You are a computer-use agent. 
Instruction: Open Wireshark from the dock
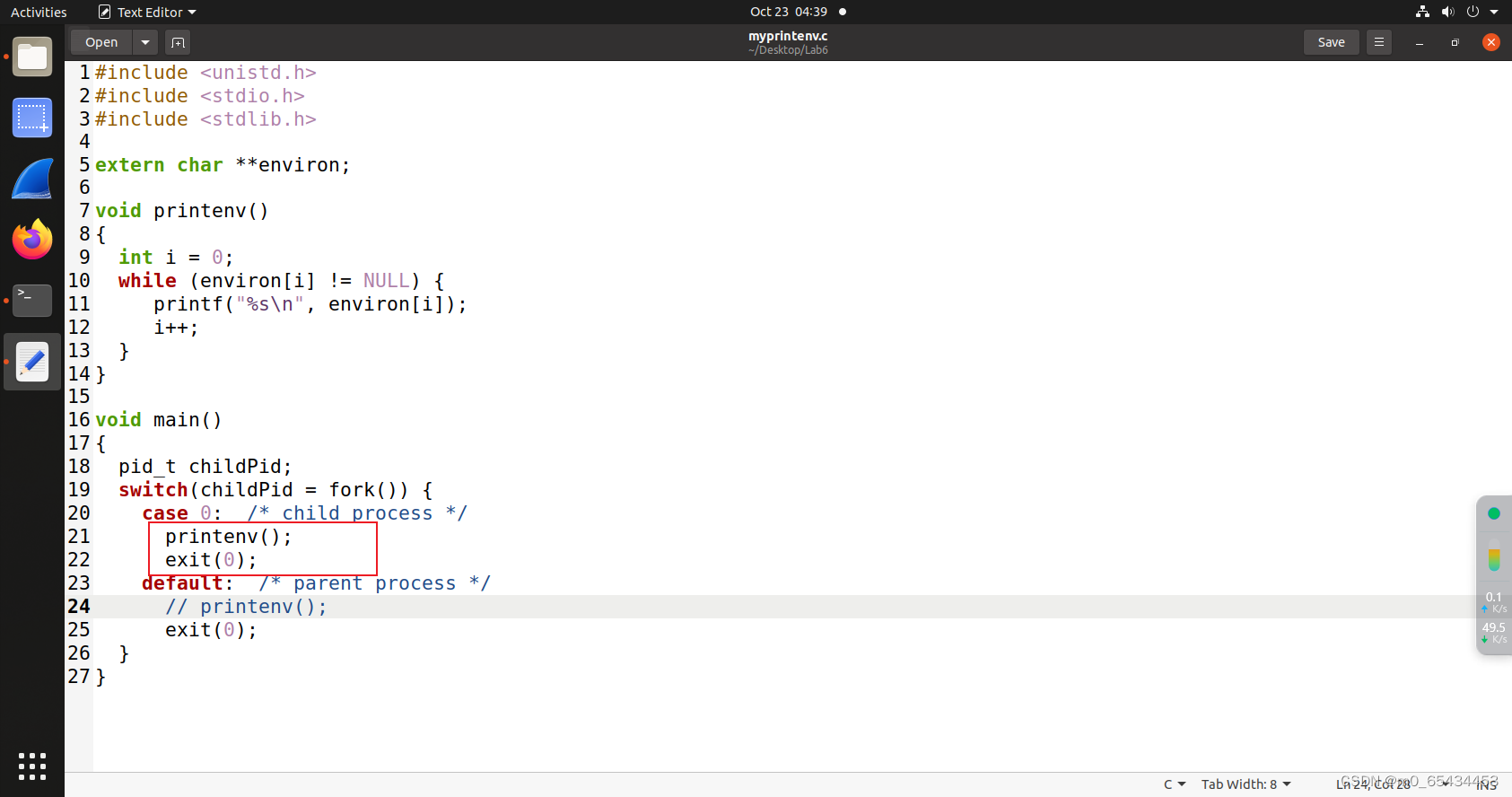[32, 179]
